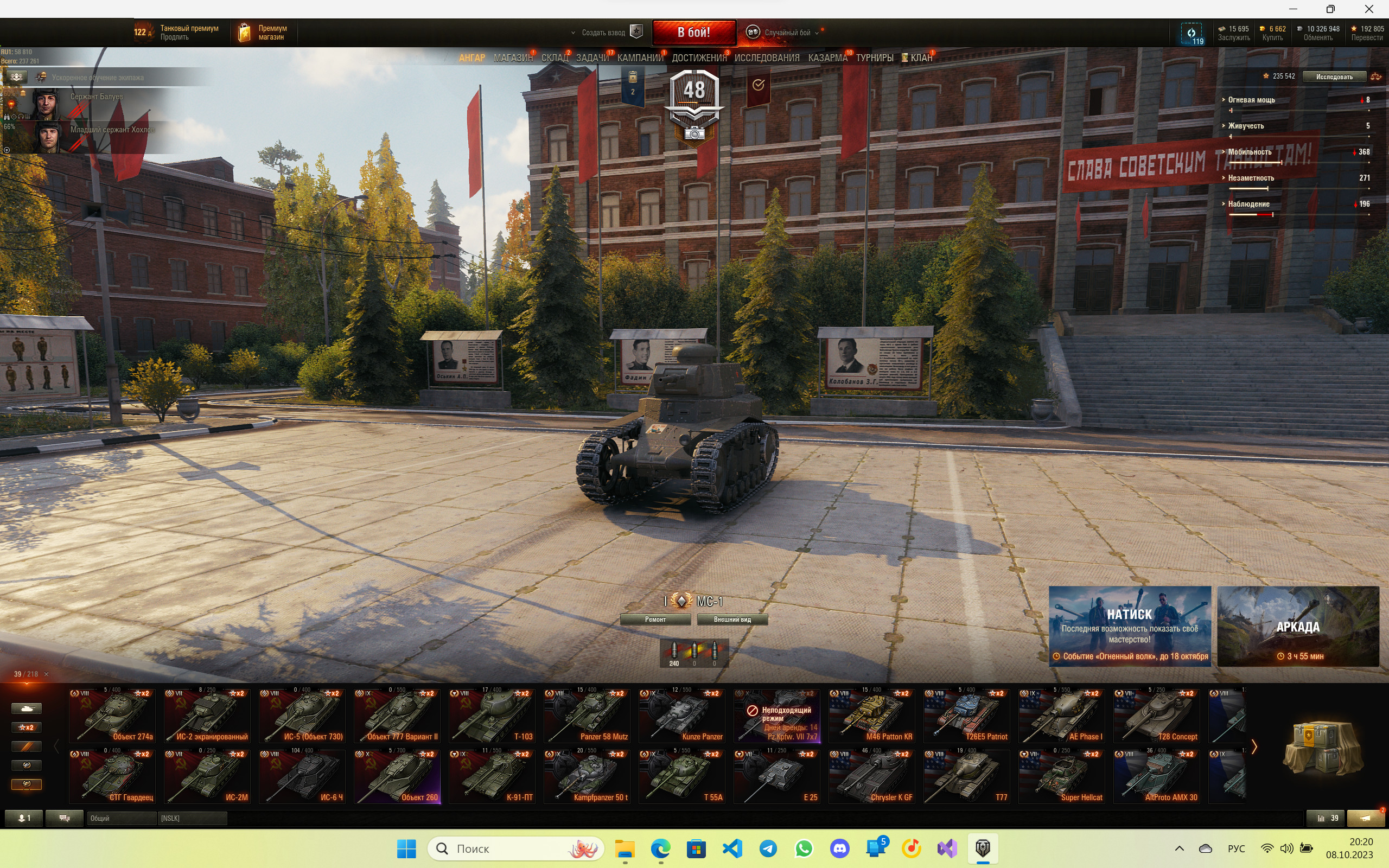Viewport: 1389px width, 868px height.
Task: Toggle the vehicle type carousel filter
Action: [x=27, y=709]
